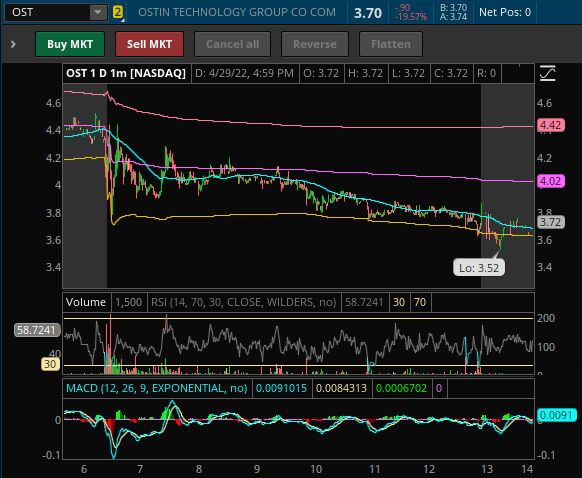Click the Reverse position button
The height and width of the screenshot is (478, 582).
pyautogui.click(x=315, y=44)
